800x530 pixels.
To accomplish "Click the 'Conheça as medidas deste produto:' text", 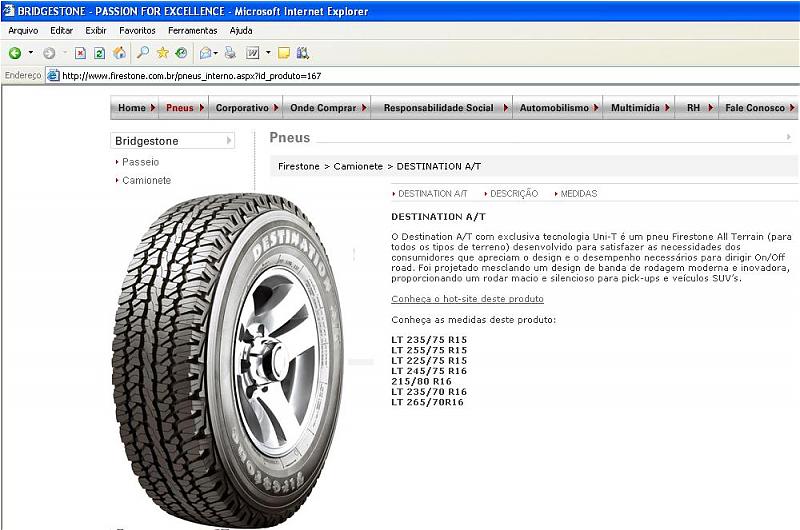I will click(x=473, y=320).
